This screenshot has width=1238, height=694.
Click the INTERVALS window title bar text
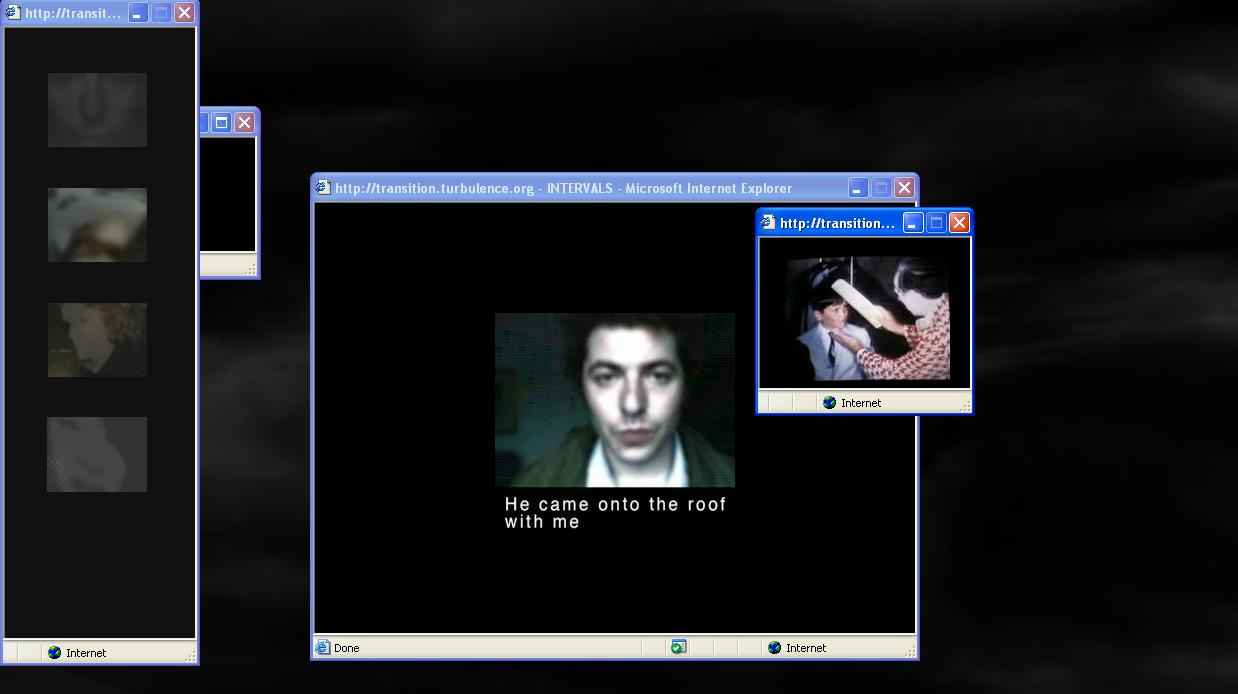pyautogui.click(x=564, y=188)
